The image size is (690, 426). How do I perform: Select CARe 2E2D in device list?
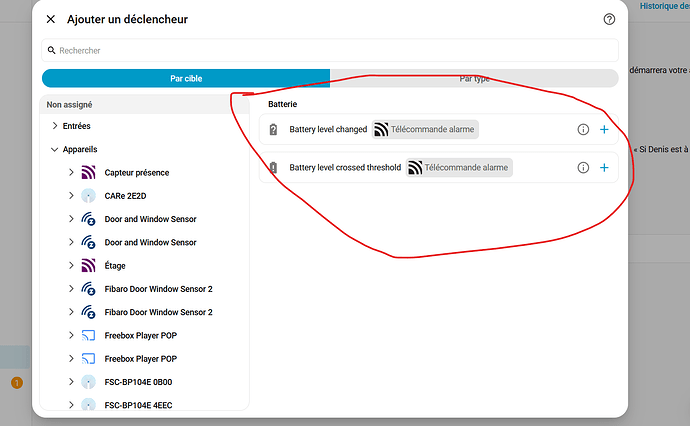tap(125, 196)
